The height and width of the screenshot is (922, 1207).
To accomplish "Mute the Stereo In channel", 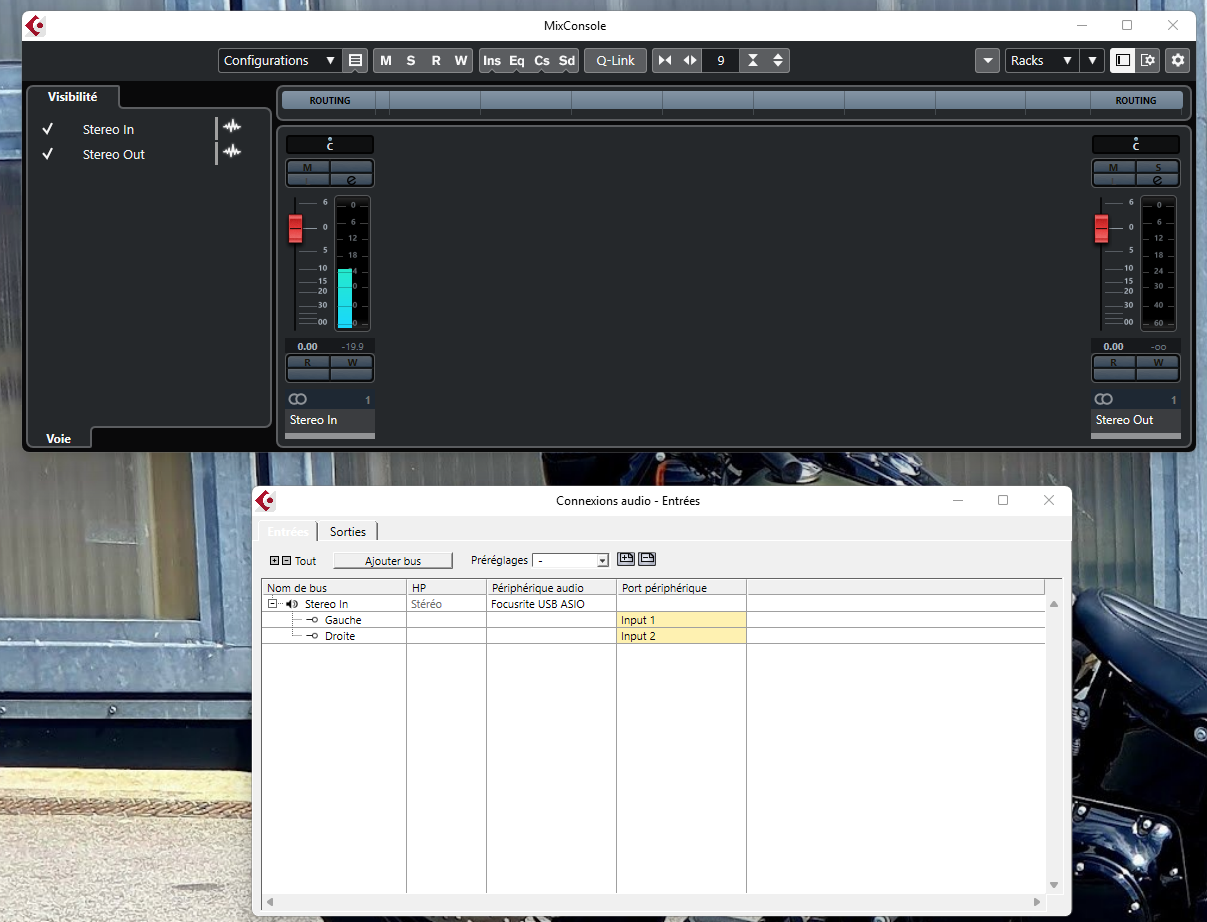I will [308, 167].
